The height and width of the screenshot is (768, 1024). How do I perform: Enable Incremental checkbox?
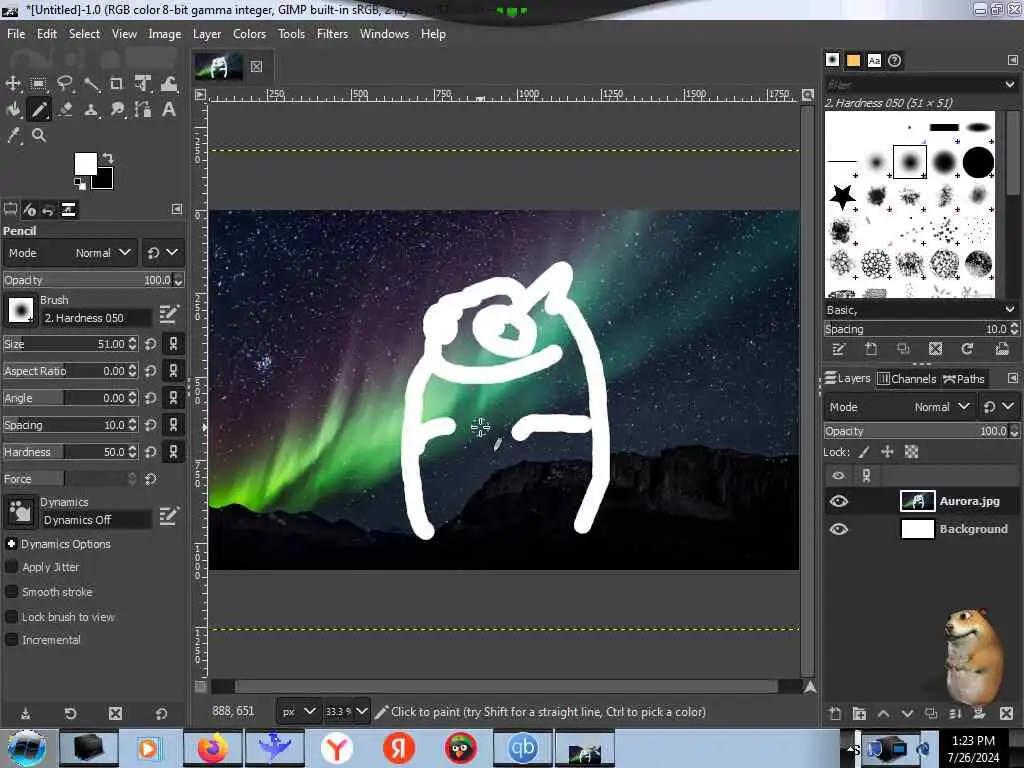click(12, 640)
